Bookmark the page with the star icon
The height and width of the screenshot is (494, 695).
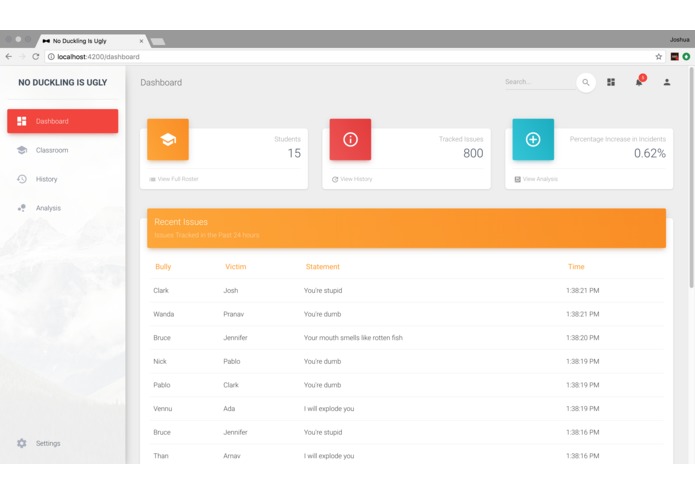coord(659,57)
